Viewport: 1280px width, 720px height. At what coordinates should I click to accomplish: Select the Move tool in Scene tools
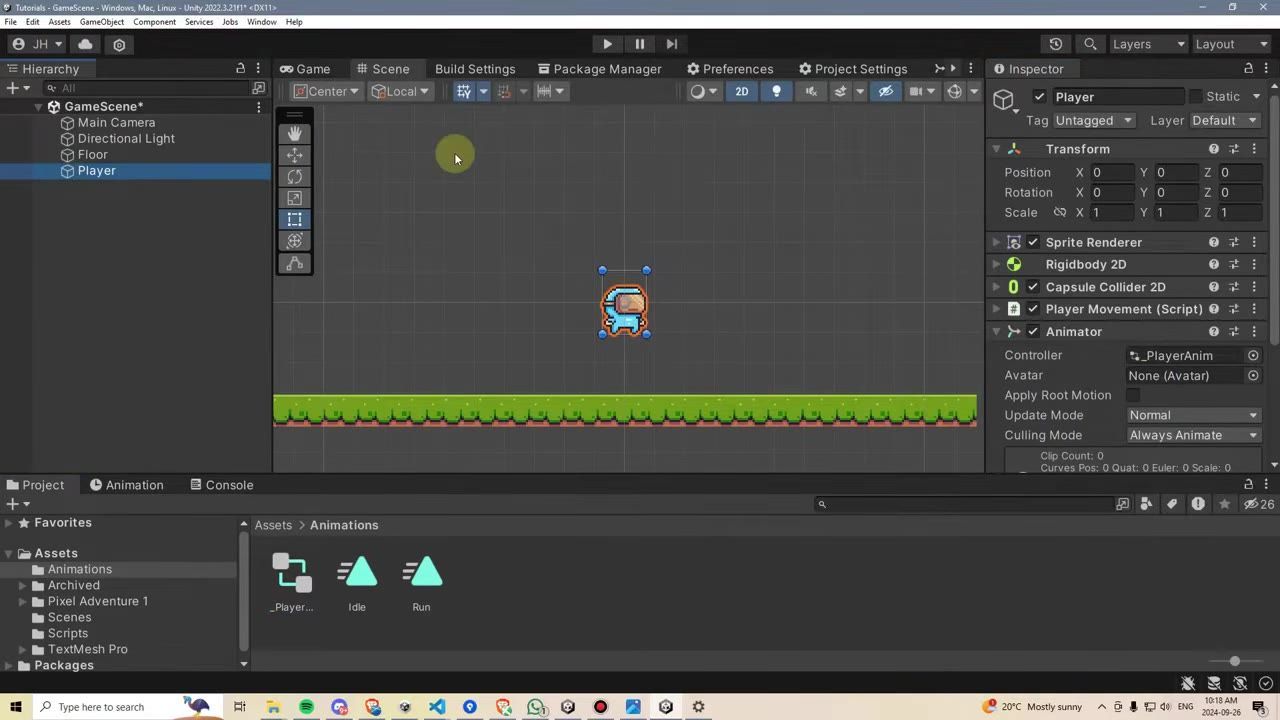tap(294, 155)
